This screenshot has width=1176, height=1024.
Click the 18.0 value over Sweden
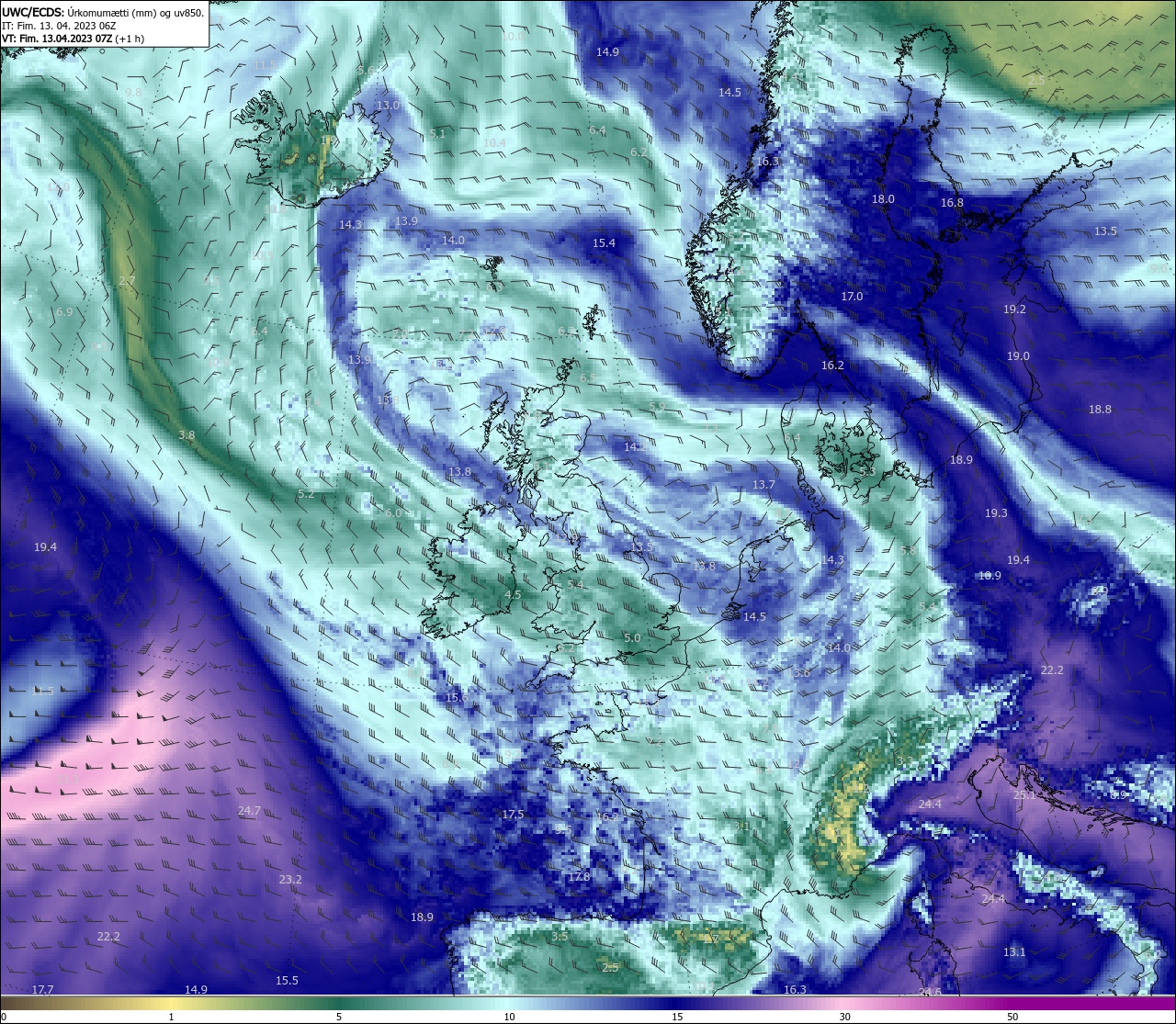883,199
